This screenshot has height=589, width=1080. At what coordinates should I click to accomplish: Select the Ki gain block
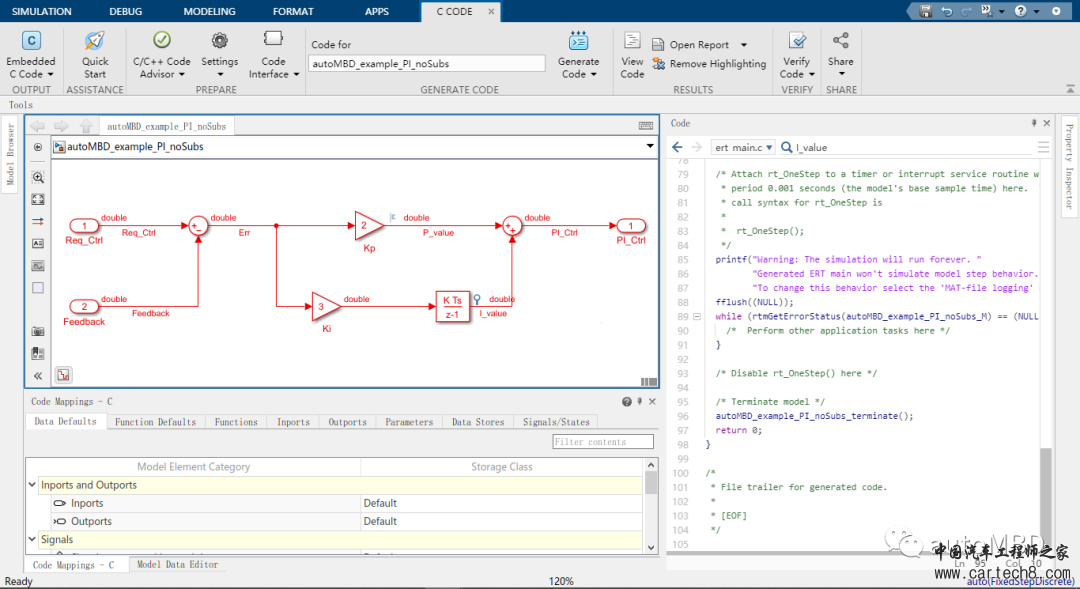coord(325,307)
